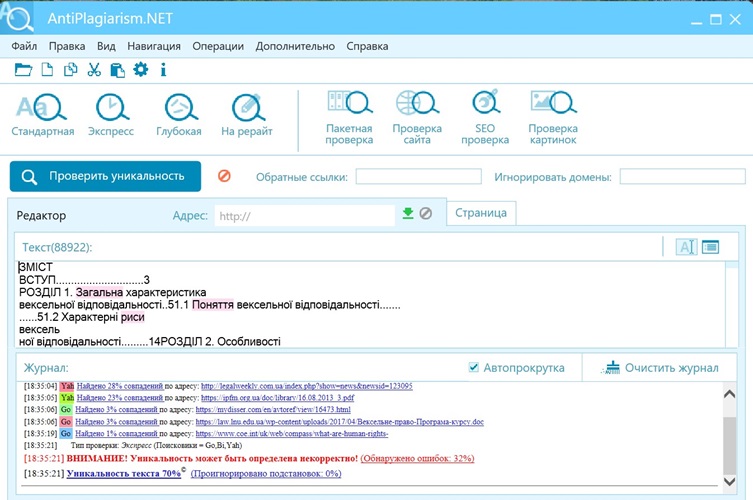Viewport: 753px width, 500px height.
Task: Click the Обнаружено ошибок: 32% link
Action: click(x=417, y=458)
